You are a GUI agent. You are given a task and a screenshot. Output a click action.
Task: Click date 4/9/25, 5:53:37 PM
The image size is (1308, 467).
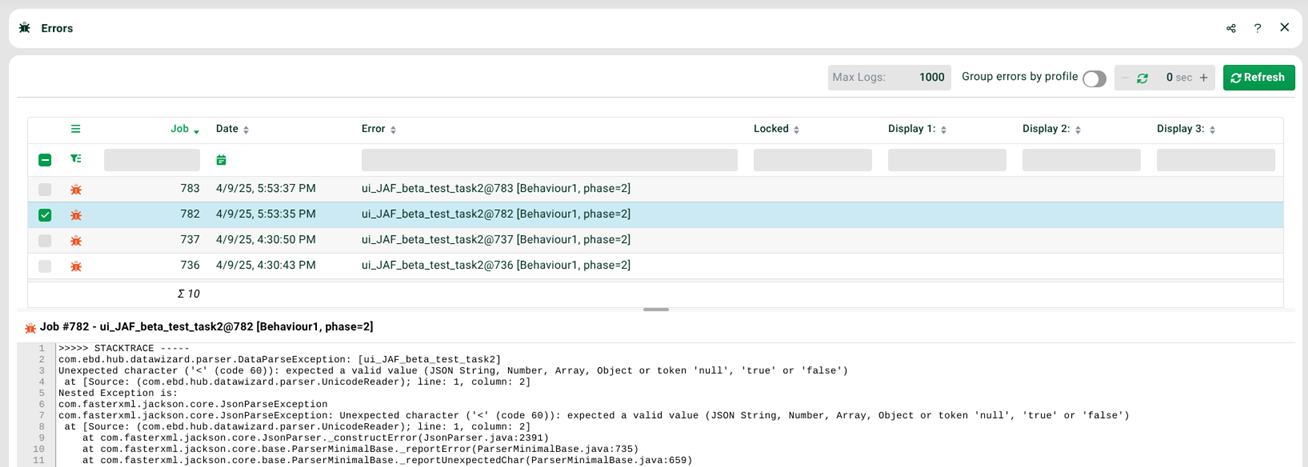(266, 189)
